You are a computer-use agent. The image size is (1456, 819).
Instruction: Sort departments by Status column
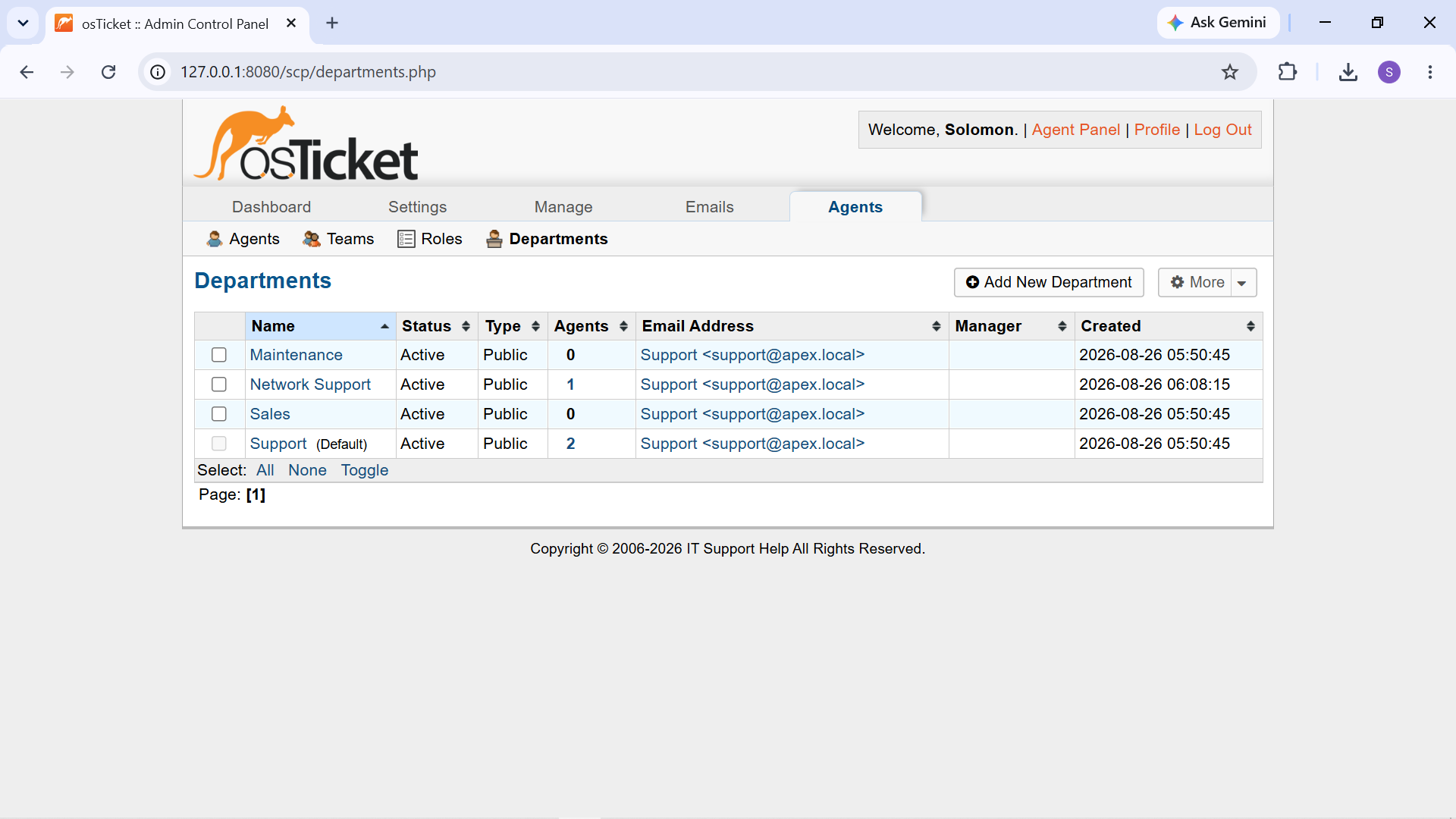pos(436,326)
